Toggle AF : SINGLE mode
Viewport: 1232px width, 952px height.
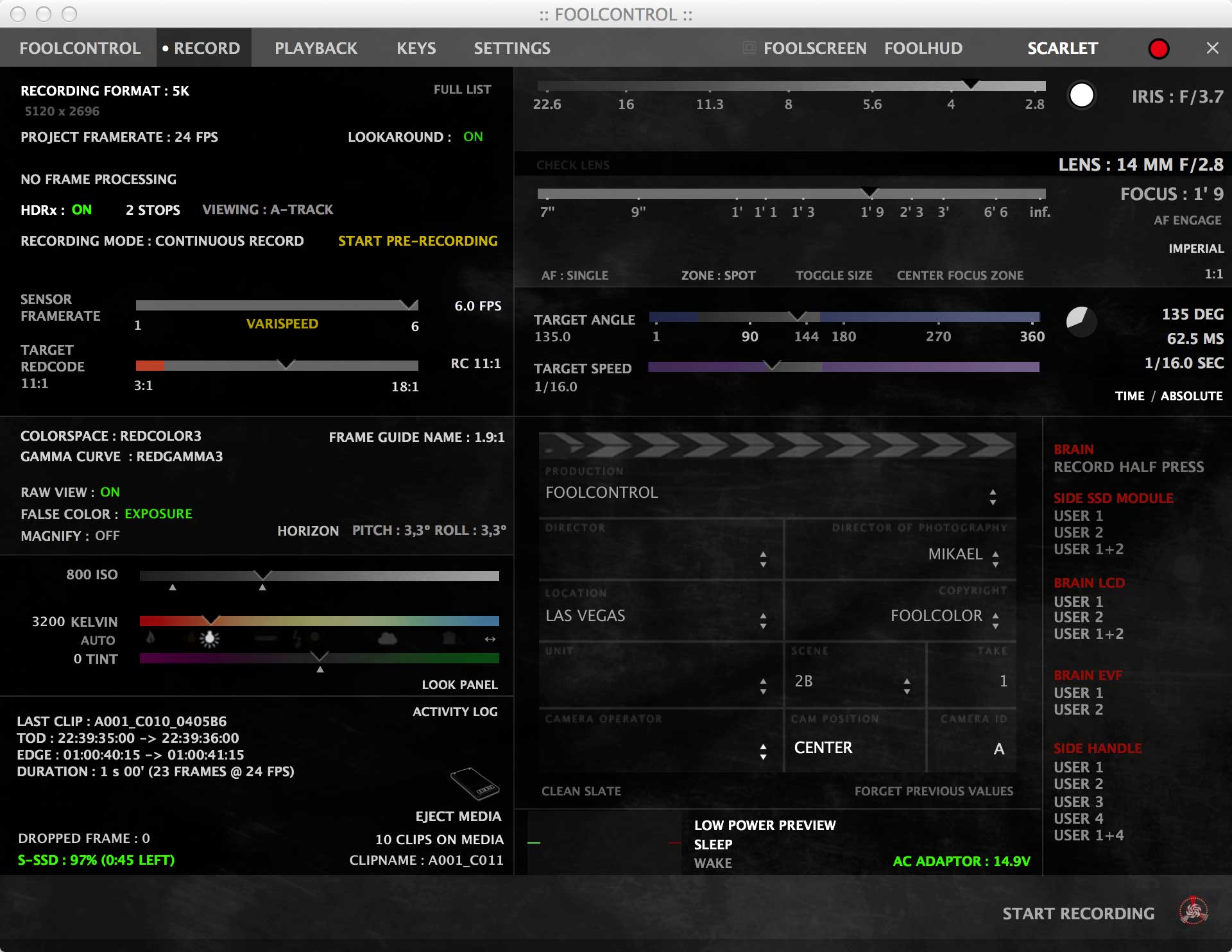coord(574,275)
